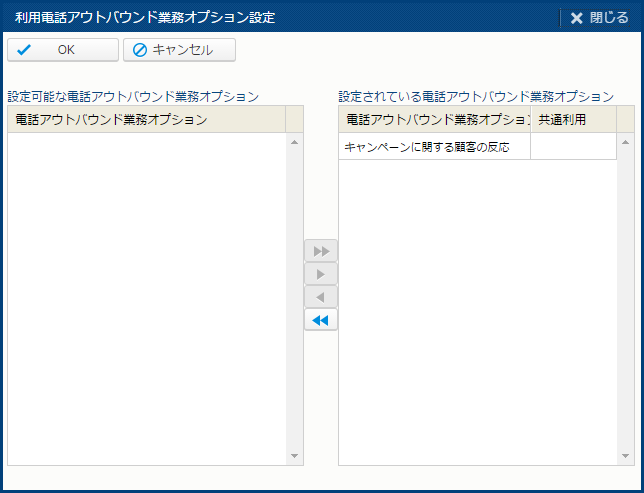
Task: Sort by the 共通利用 column header
Action: point(573,120)
